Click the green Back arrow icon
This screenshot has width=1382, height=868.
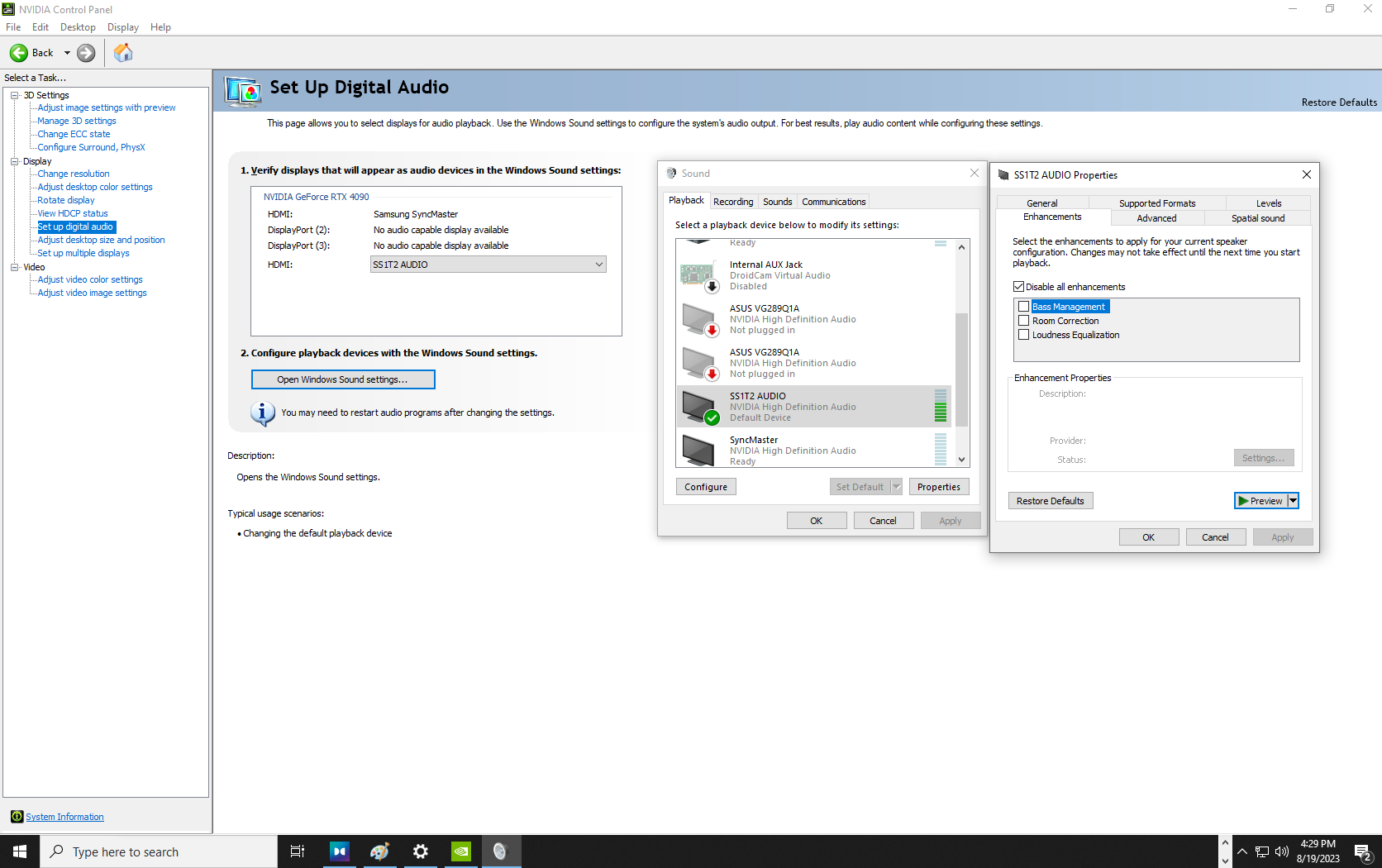pyautogui.click(x=18, y=53)
